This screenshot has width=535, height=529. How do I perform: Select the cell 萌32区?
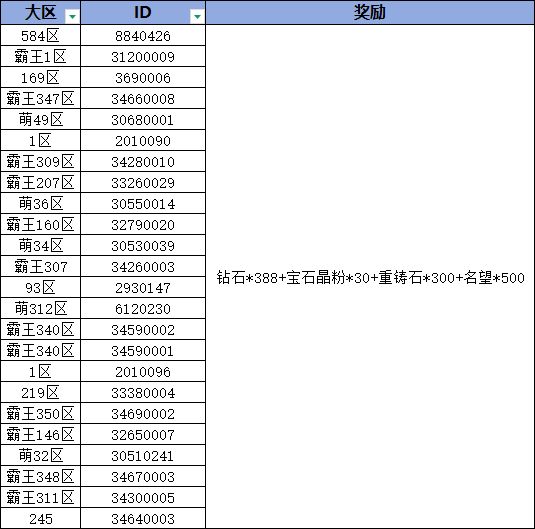[x=41, y=455]
